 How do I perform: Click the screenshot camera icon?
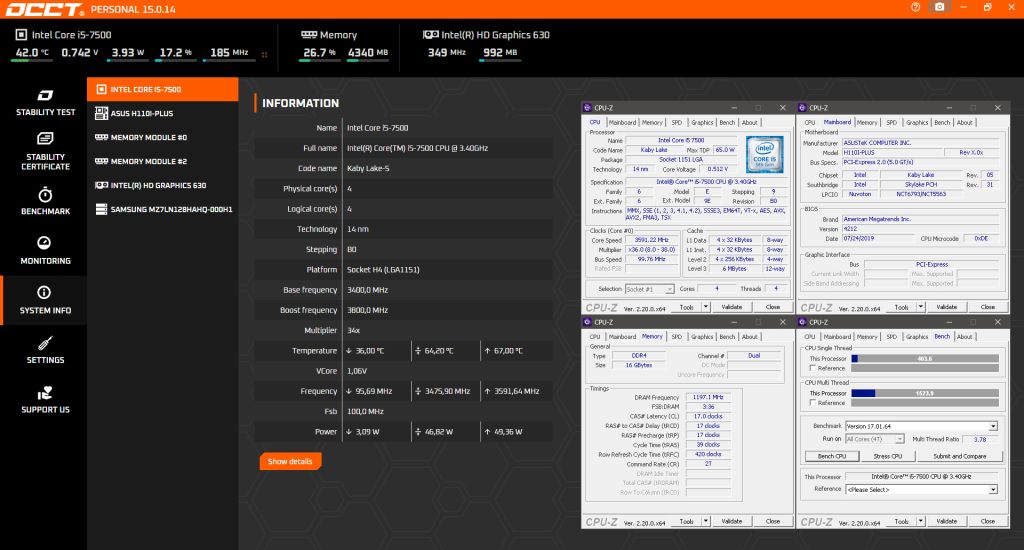[940, 7]
